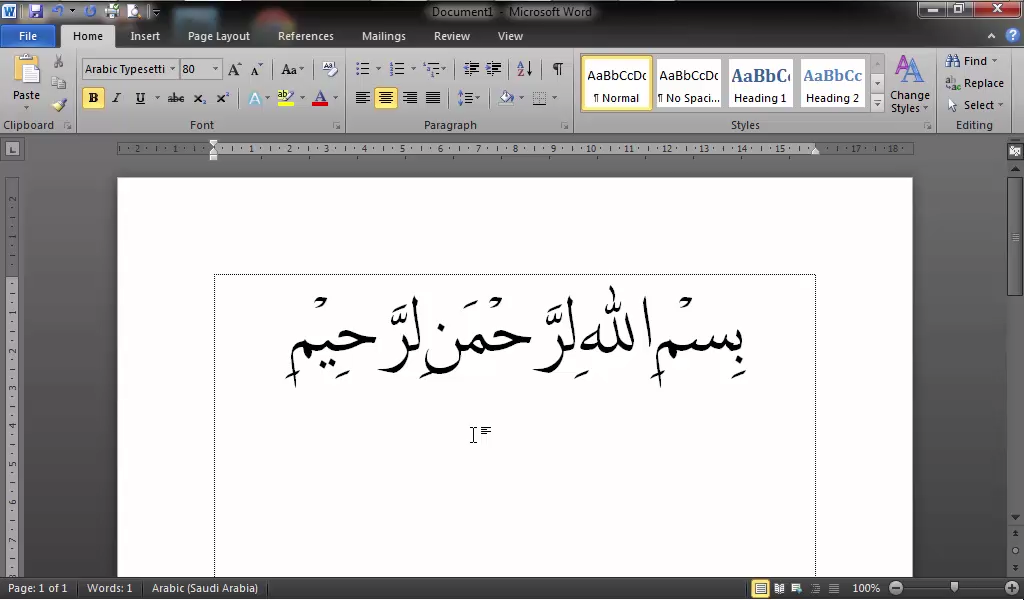Image resolution: width=1024 pixels, height=600 pixels.
Task: Select the Format Painter brush
Action: tap(59, 105)
